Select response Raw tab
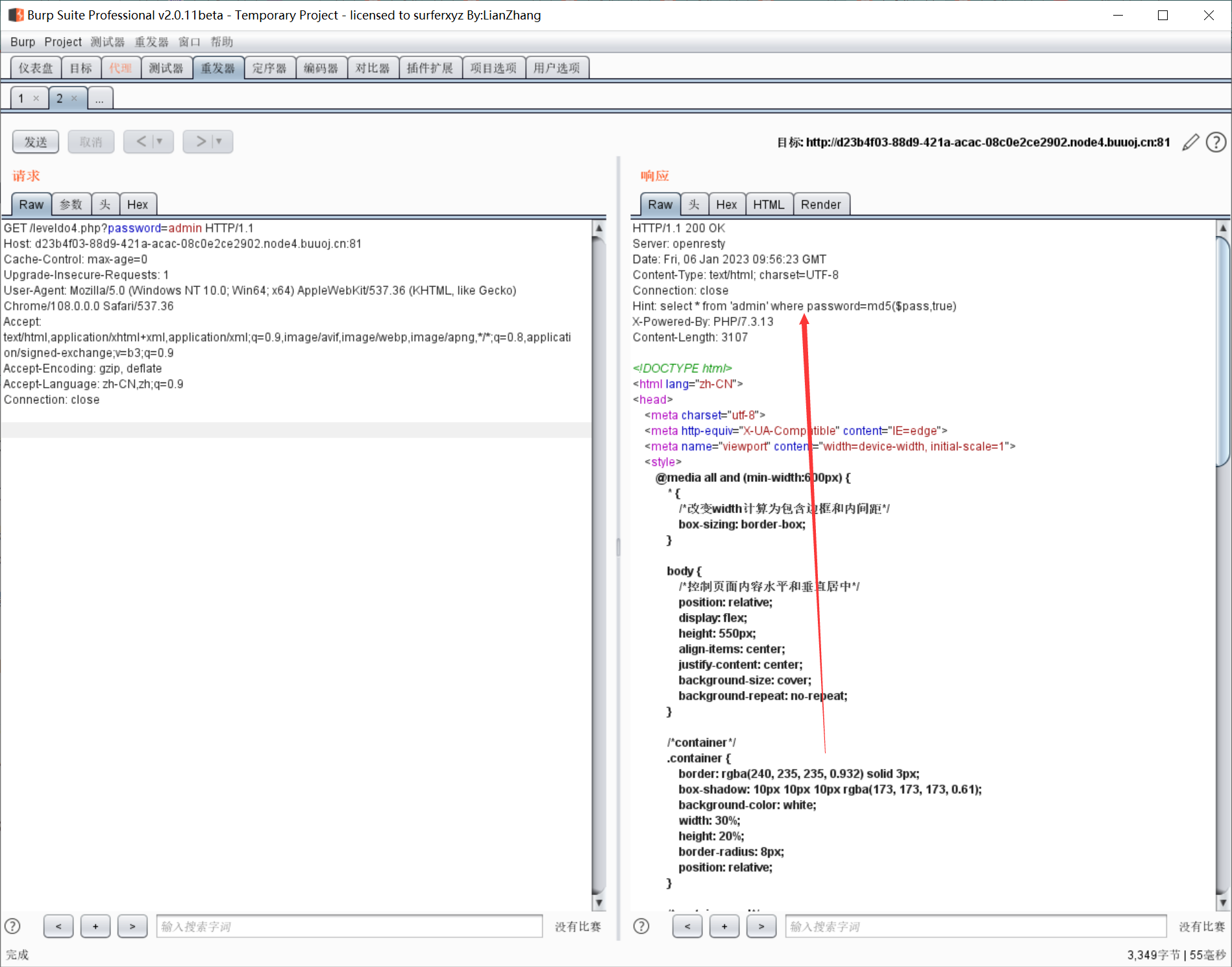 coord(660,205)
